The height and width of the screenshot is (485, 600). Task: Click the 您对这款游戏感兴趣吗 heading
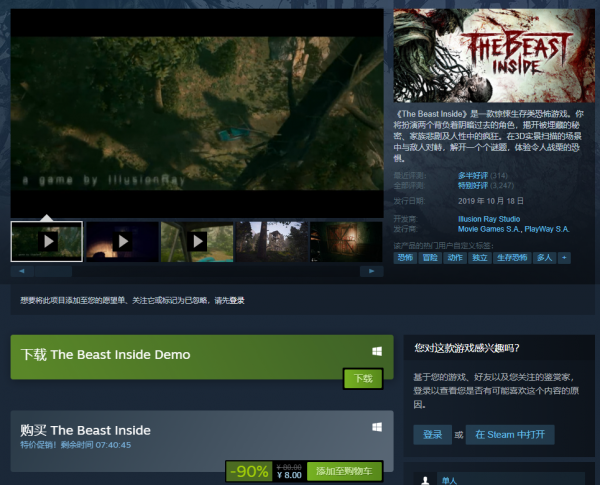tap(467, 348)
